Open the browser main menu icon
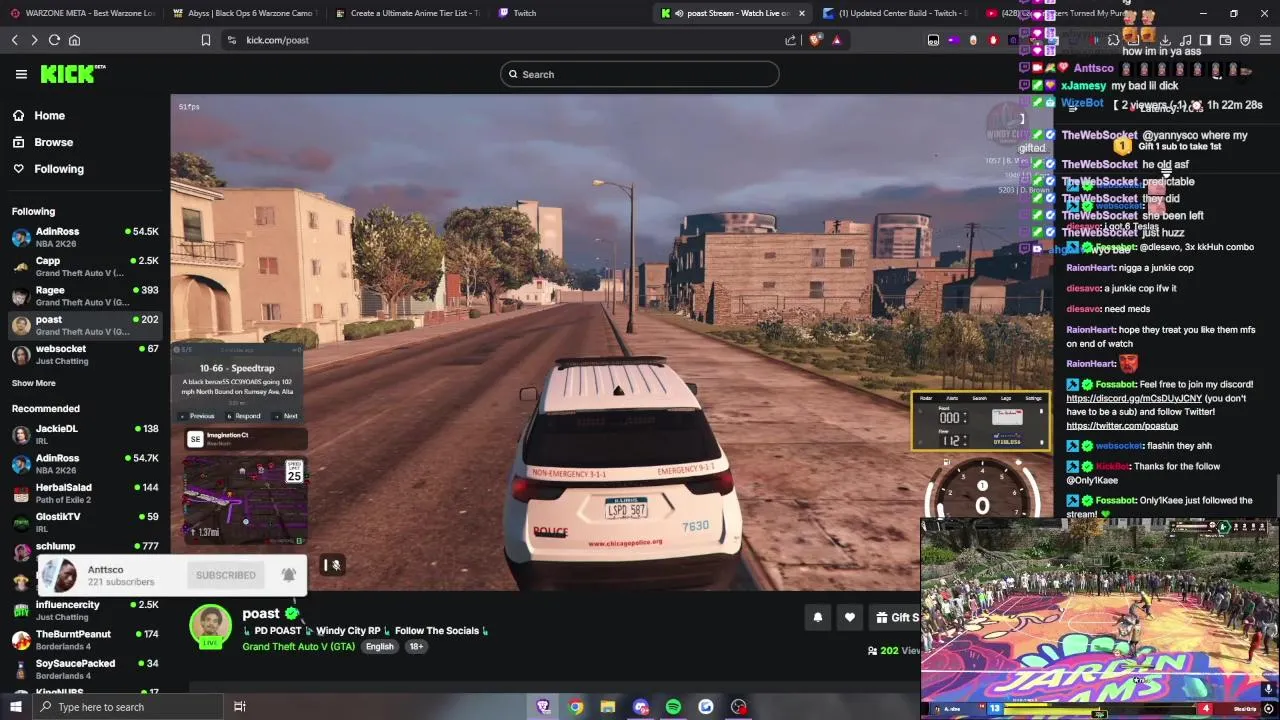This screenshot has width=1280, height=720. click(x=1265, y=40)
